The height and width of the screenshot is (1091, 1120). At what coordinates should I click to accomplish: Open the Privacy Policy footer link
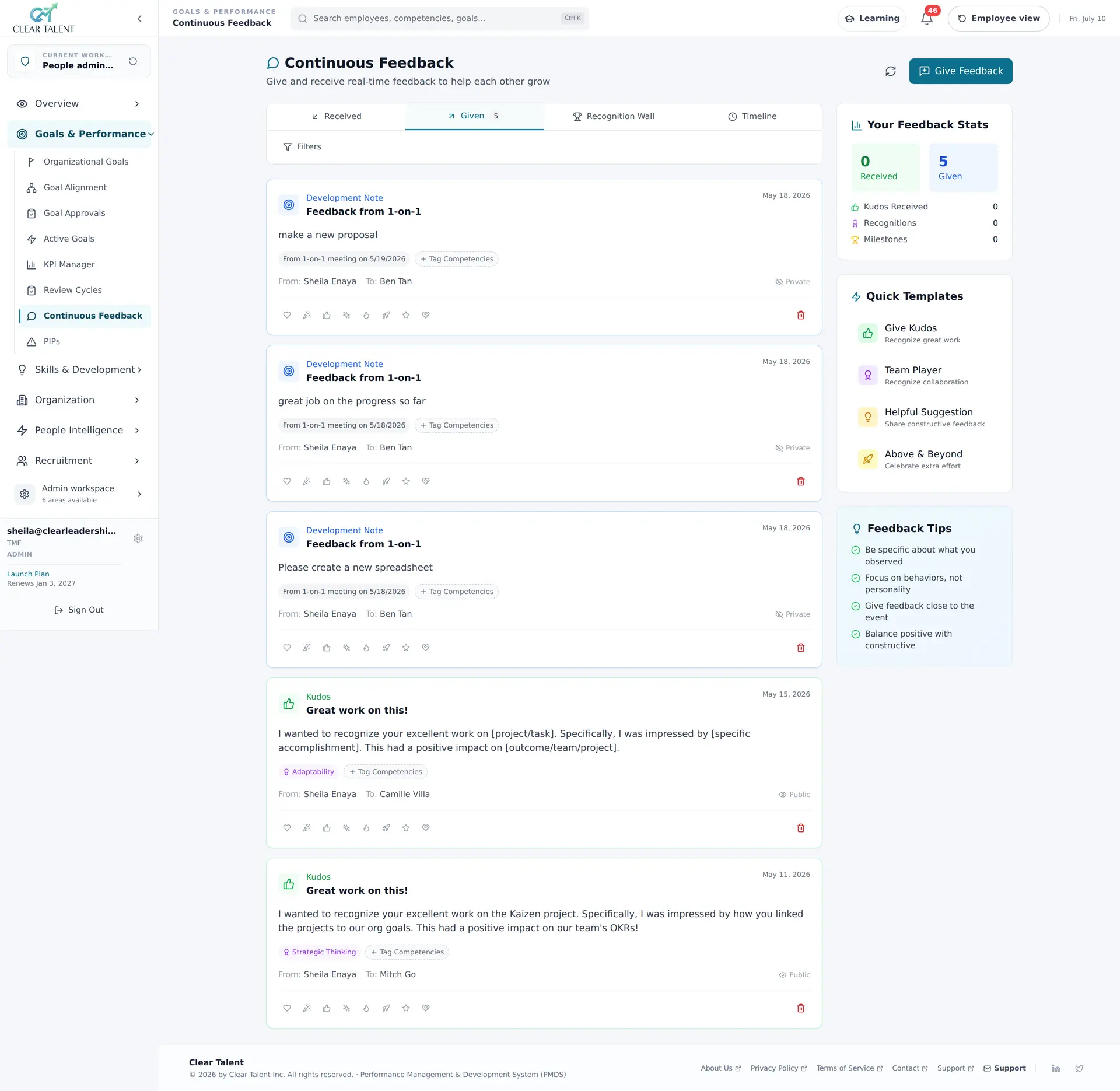click(779, 1068)
